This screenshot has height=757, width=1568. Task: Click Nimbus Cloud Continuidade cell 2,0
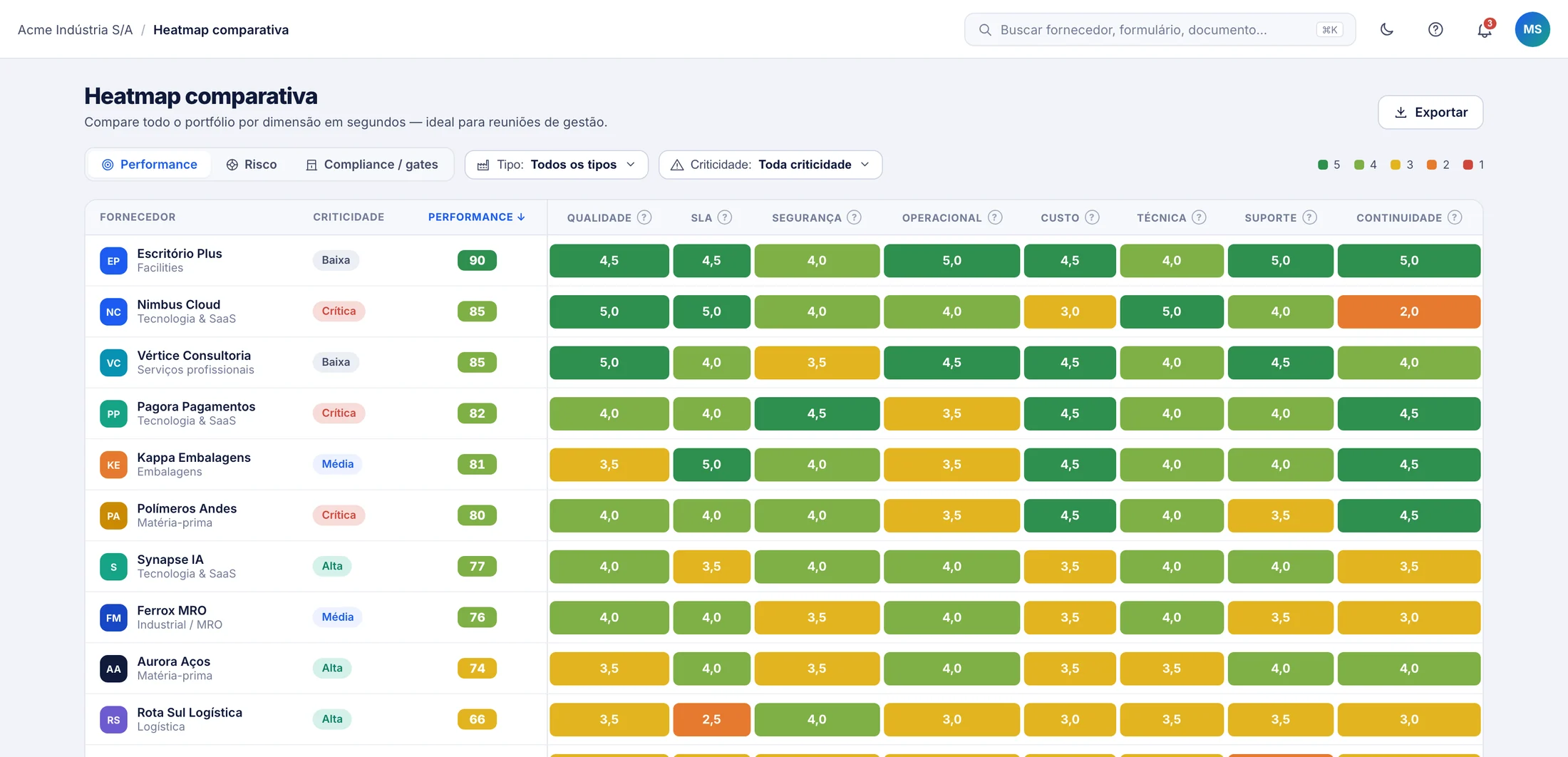pos(1408,311)
